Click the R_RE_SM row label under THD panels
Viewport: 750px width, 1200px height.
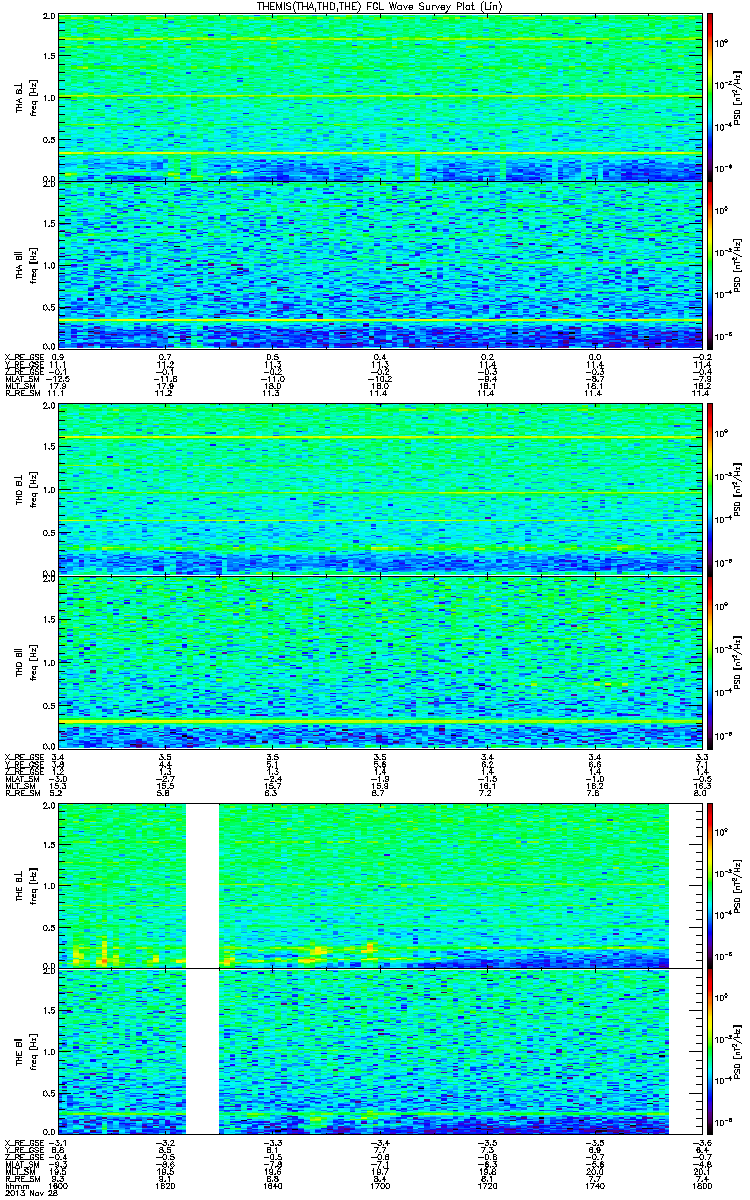point(22,793)
